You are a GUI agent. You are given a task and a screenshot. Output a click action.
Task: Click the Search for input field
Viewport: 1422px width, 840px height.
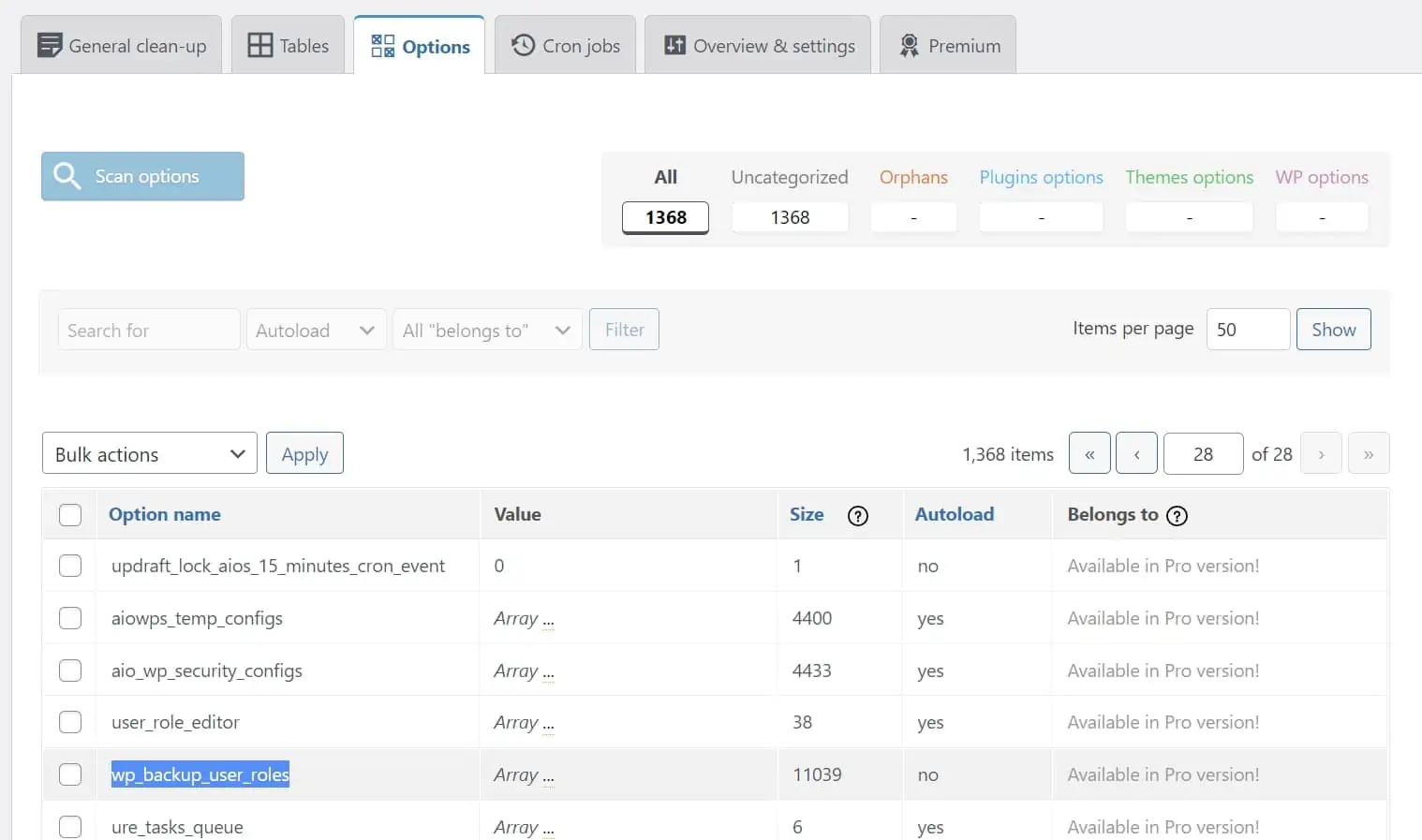pos(148,331)
